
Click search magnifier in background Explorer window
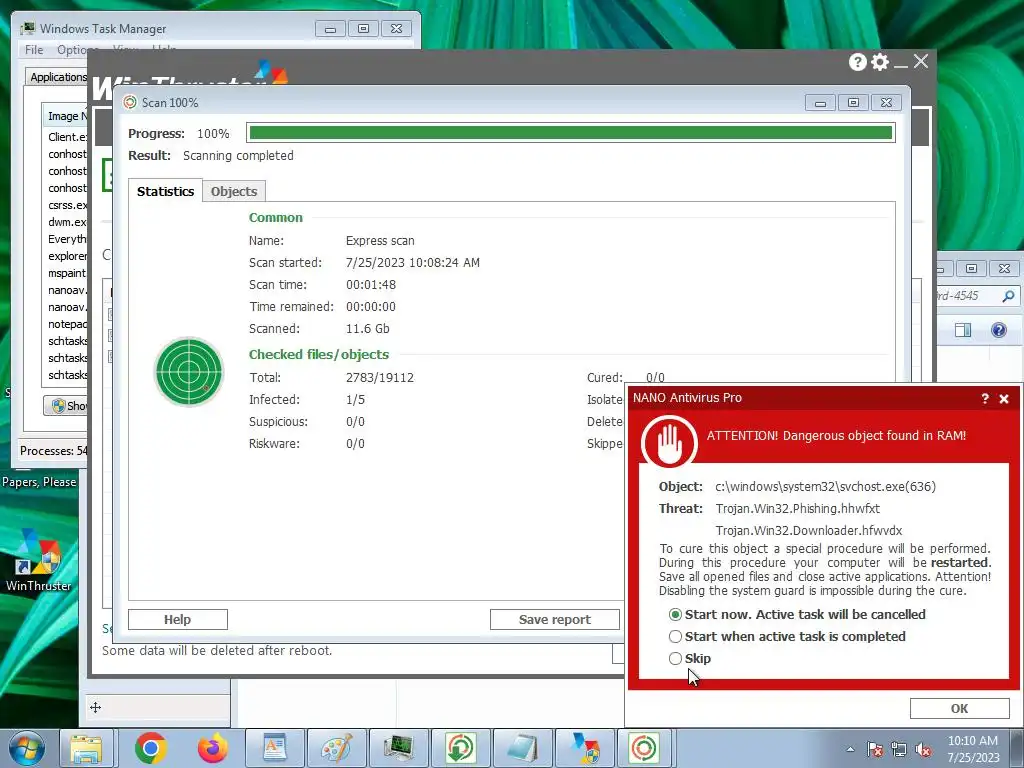click(1008, 296)
